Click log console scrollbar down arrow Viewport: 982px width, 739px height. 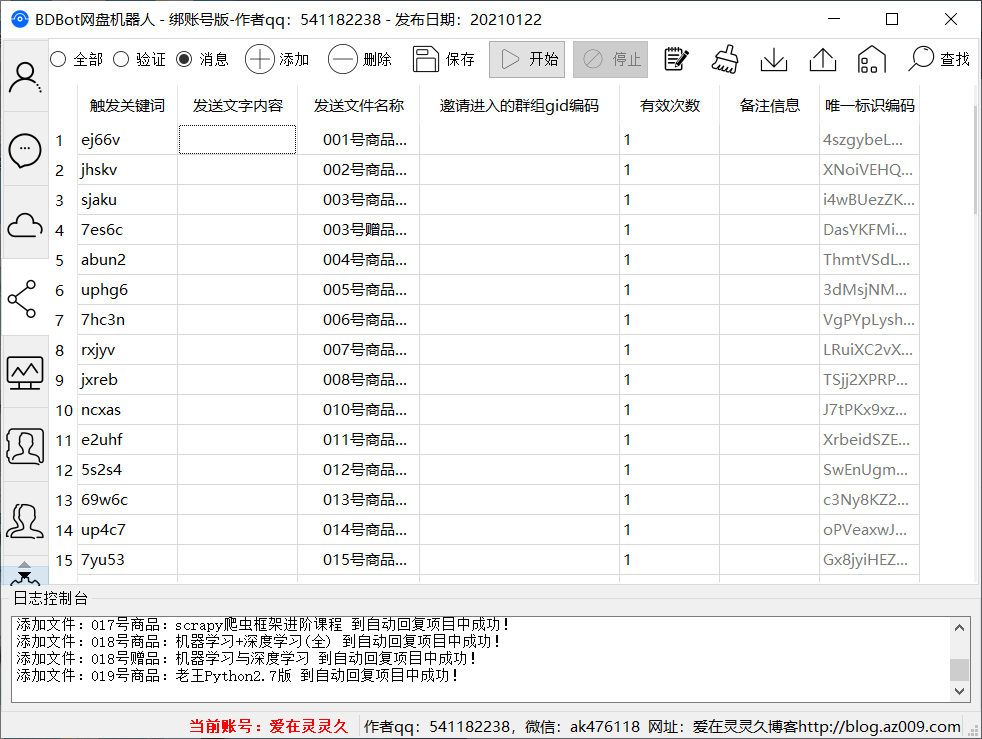coord(960,691)
